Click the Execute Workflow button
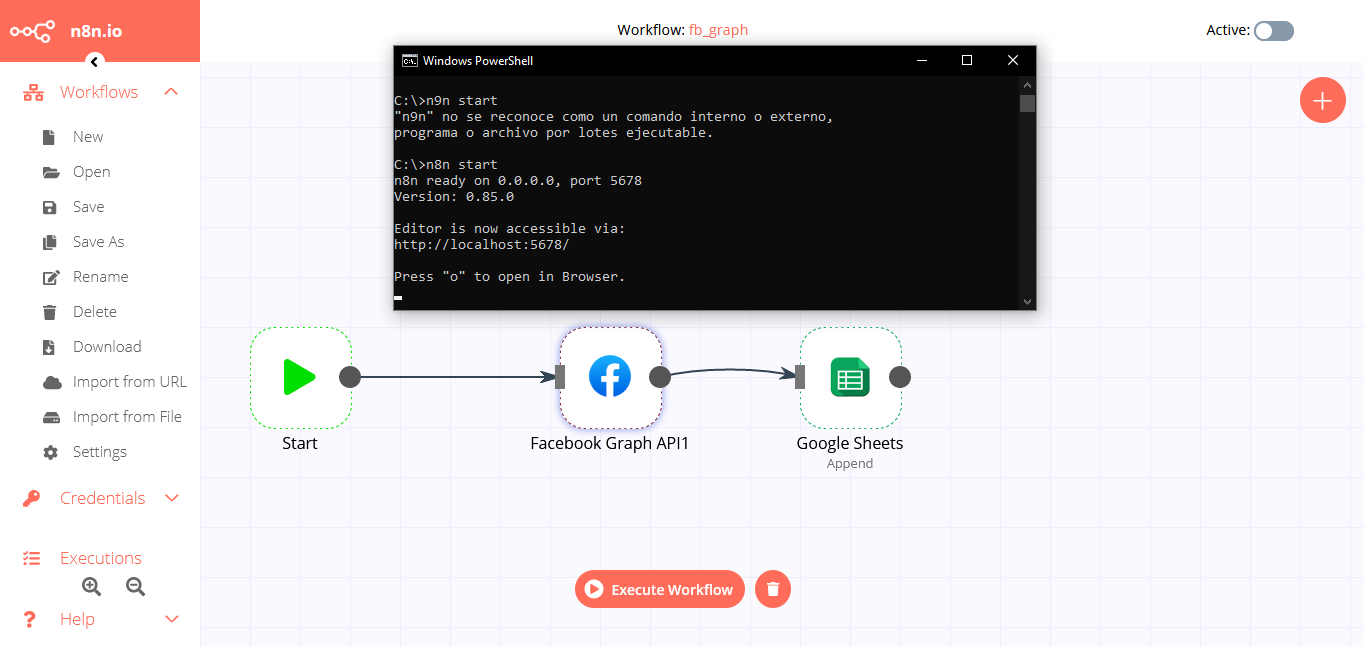 pos(660,589)
